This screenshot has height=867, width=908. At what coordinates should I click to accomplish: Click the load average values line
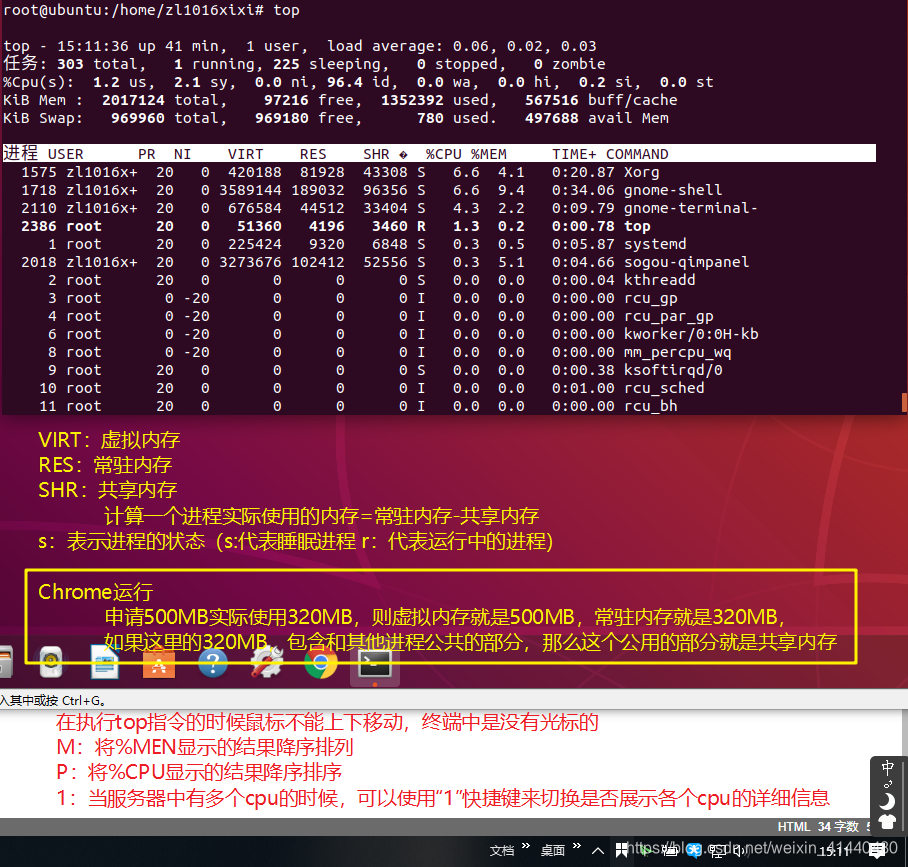click(x=462, y=46)
